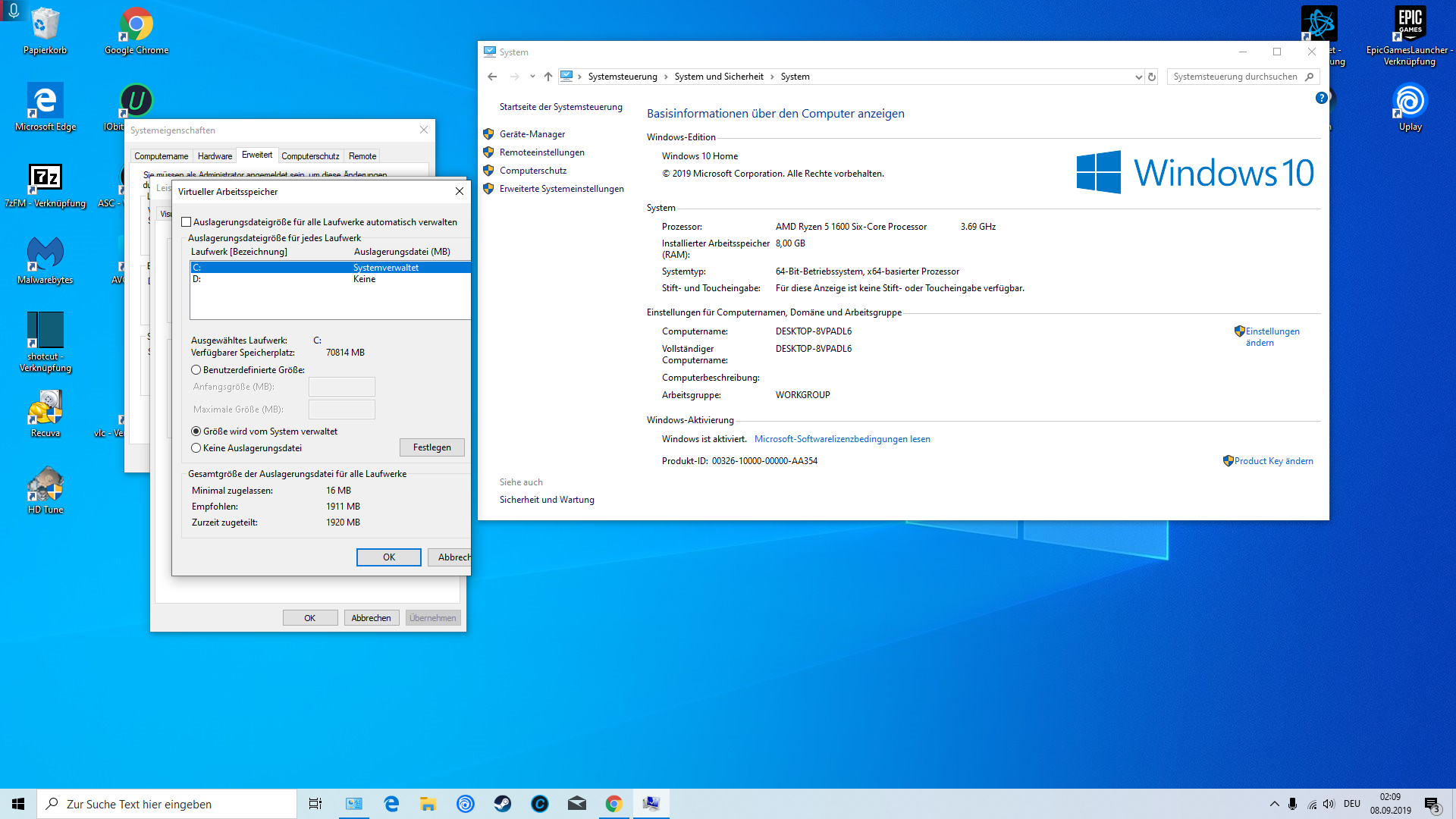
Task: Show hidden system tray icons
Action: click(x=1274, y=804)
